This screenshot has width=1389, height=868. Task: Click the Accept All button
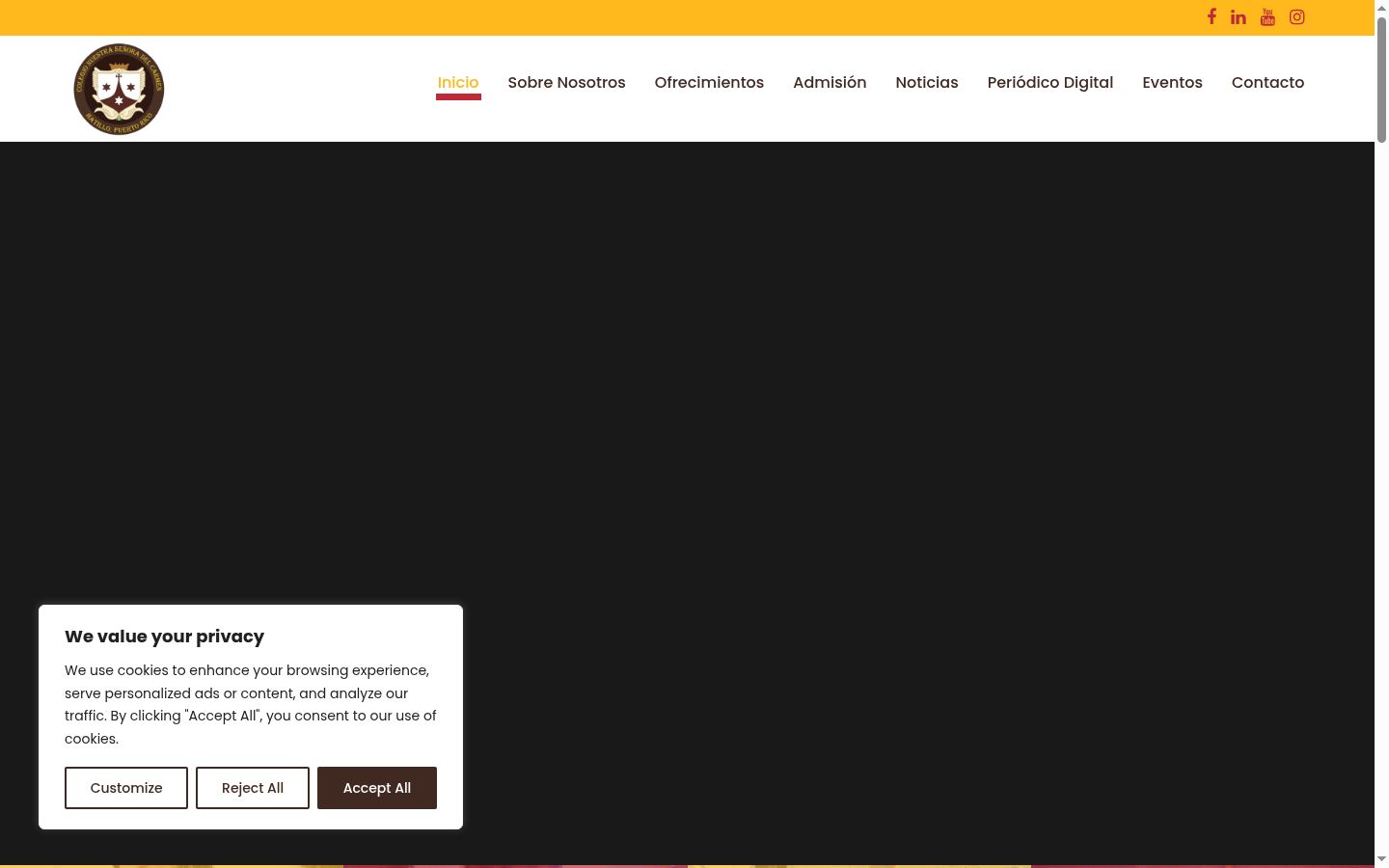[377, 788]
